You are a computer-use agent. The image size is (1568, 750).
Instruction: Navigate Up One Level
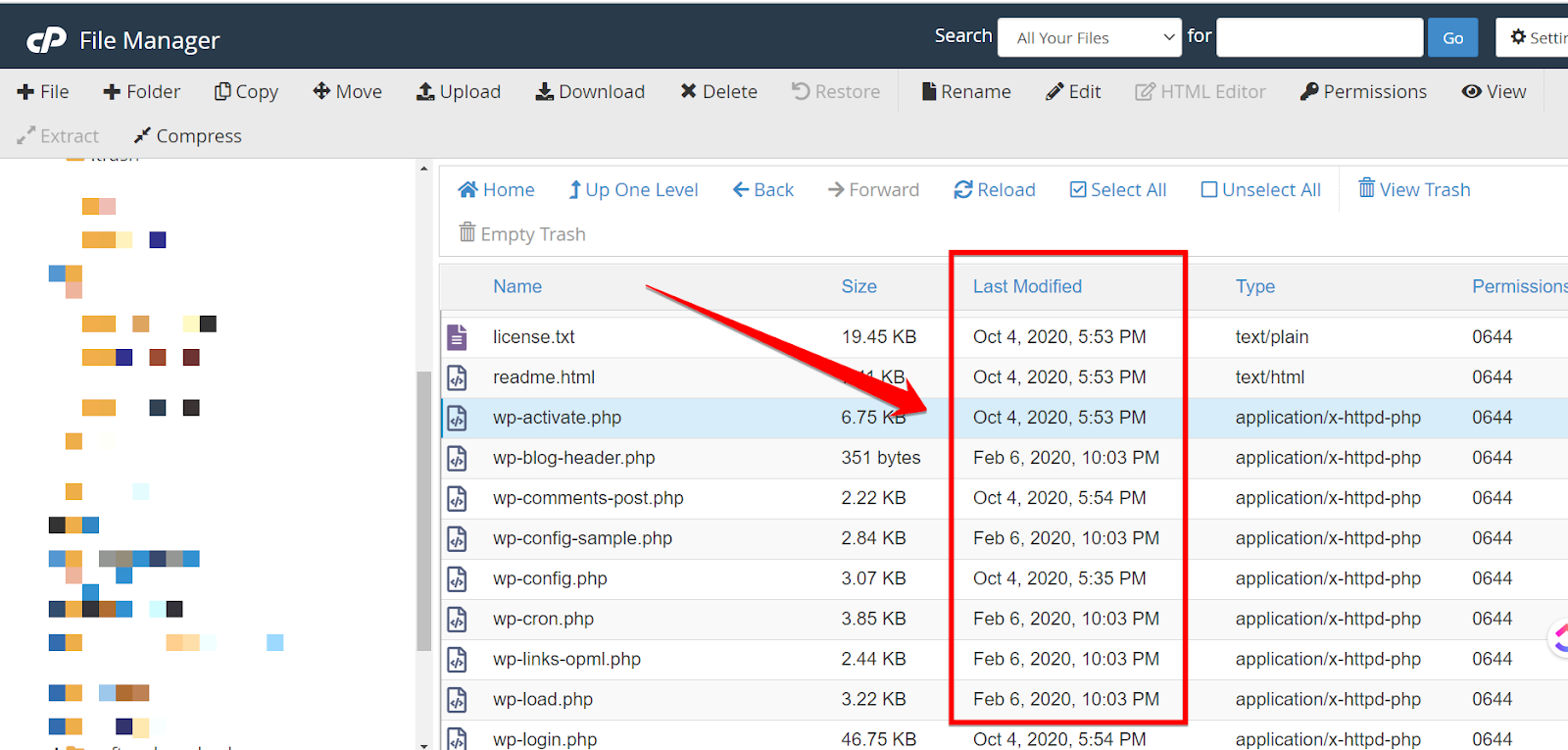tap(633, 189)
